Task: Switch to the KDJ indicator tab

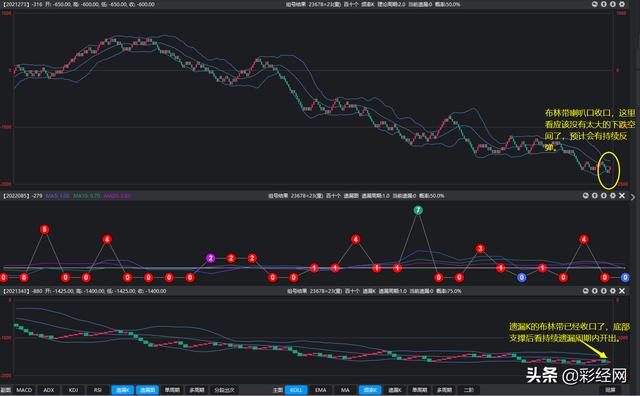Action: pos(73,390)
